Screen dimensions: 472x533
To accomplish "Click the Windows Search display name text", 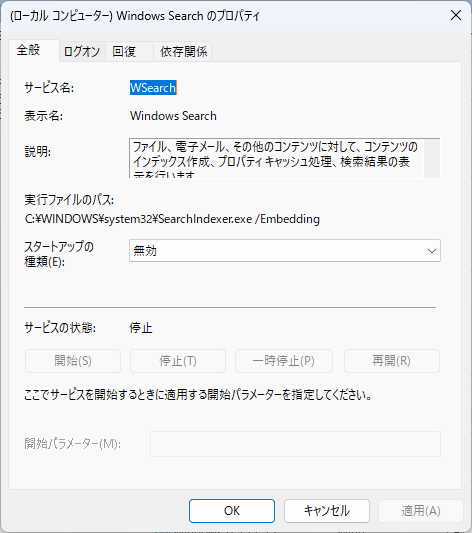I will tap(173, 116).
